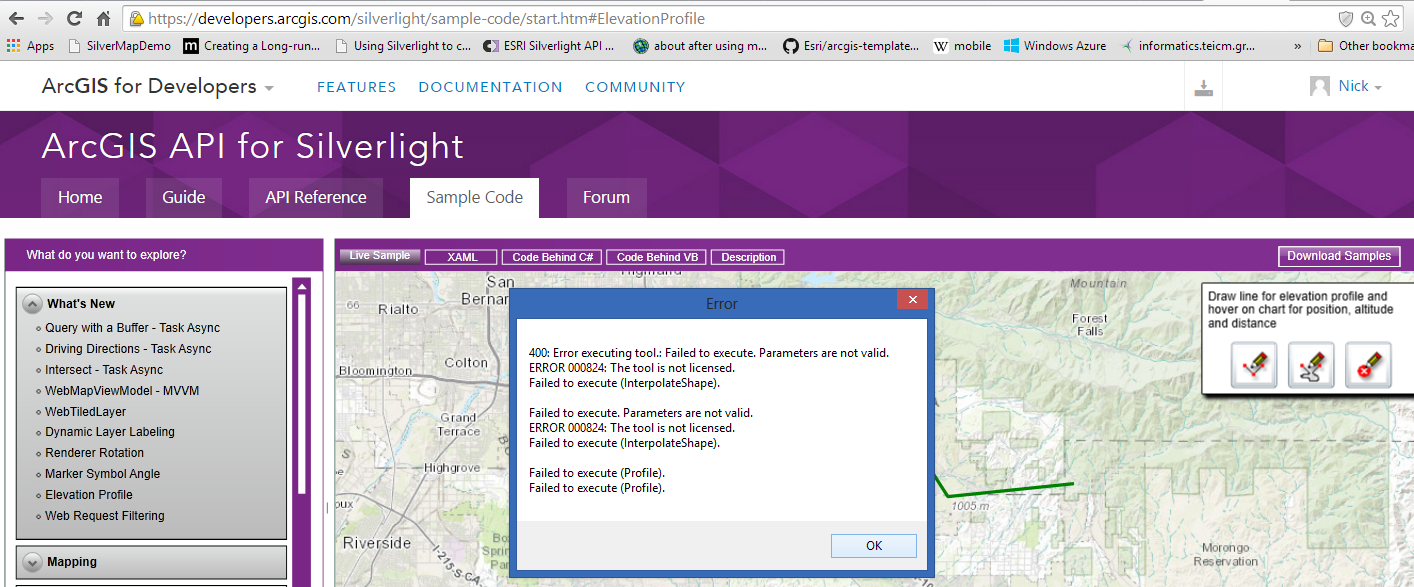Select the Sample Code tab
The width and height of the screenshot is (1414, 587).
pos(475,197)
